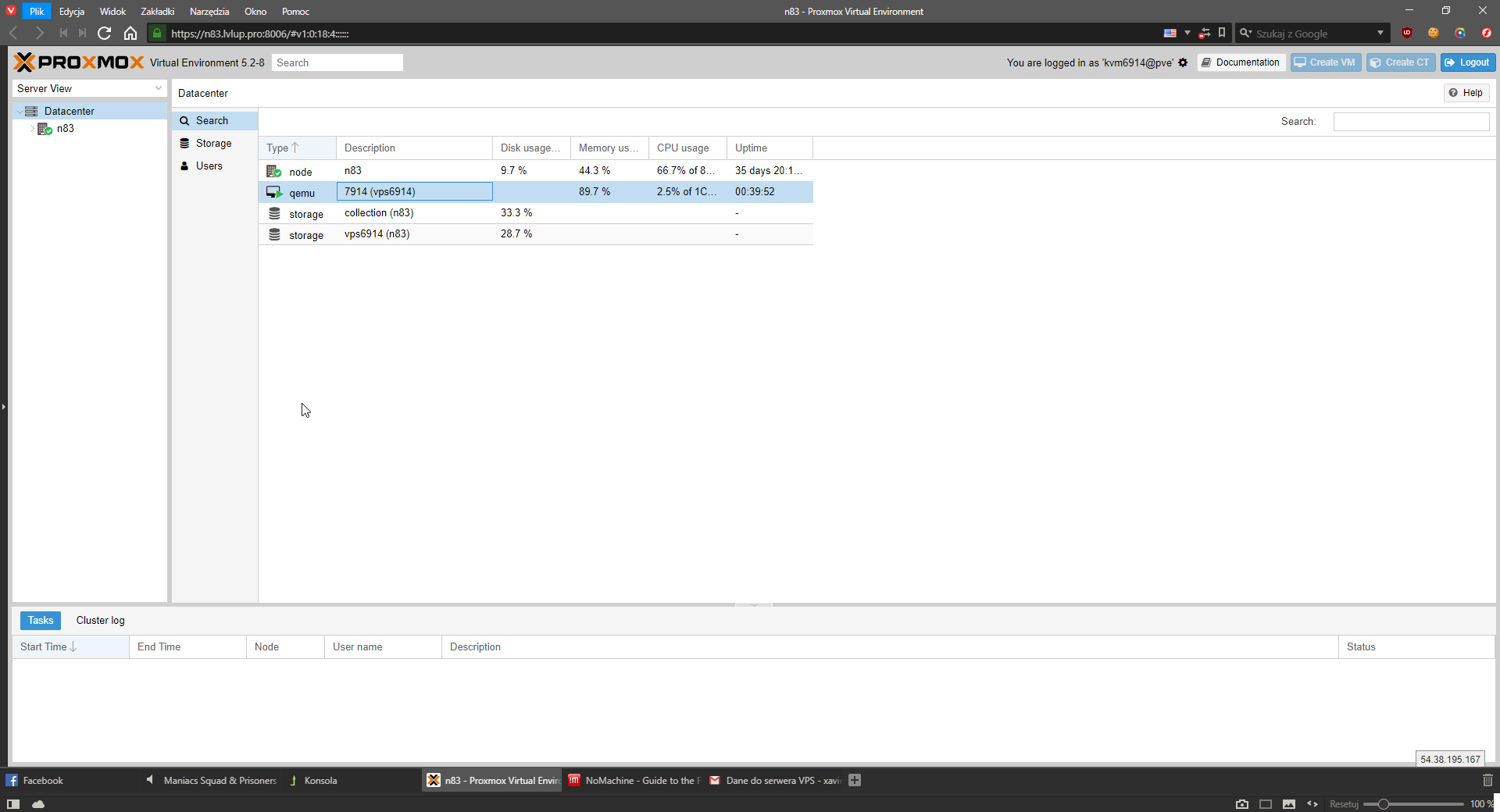Toggle the browser side panel button
Screen dimensions: 1500x812
13,803
